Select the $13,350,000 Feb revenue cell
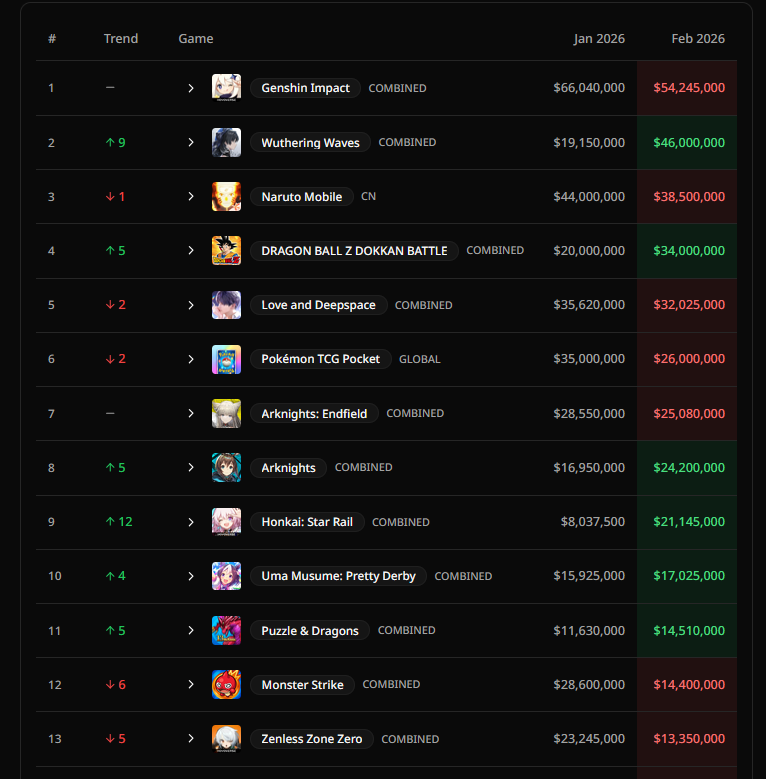Image resolution: width=766 pixels, height=779 pixels. tap(689, 739)
